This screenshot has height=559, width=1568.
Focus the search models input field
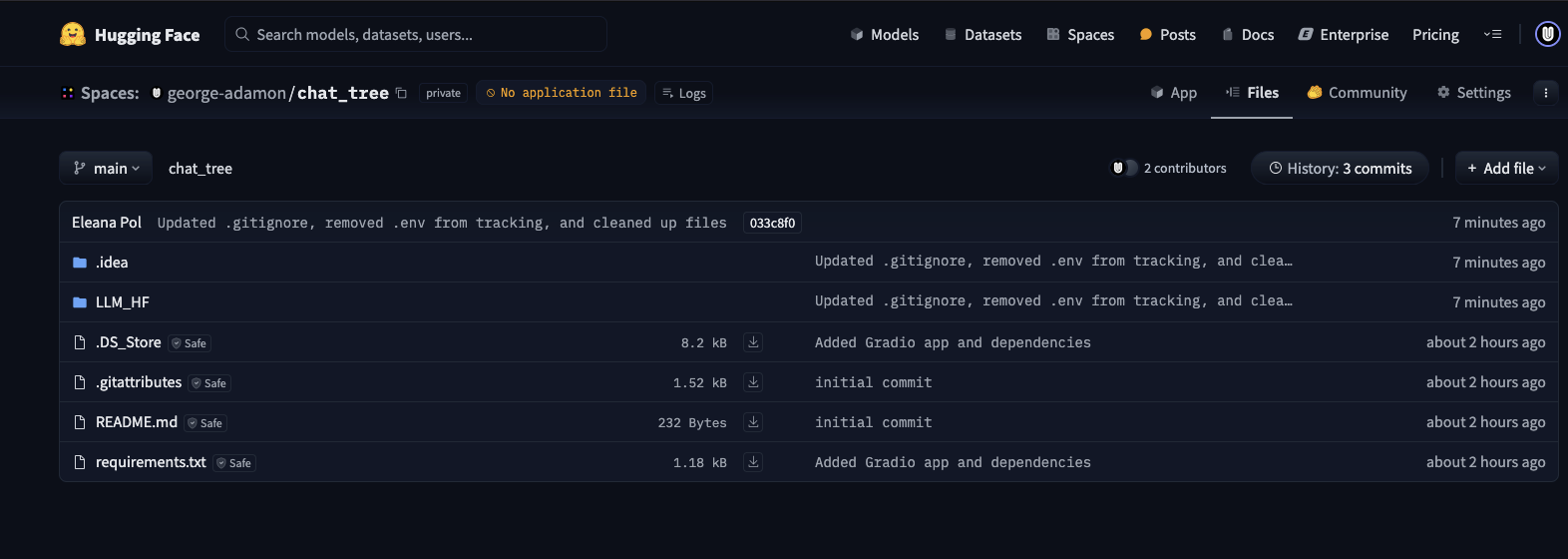click(x=419, y=35)
